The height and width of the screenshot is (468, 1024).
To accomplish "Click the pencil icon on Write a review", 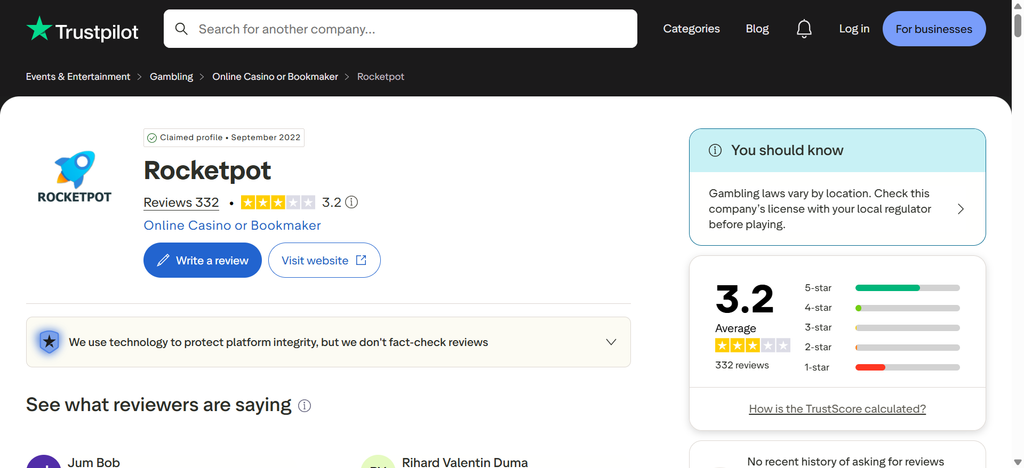I will tap(163, 260).
